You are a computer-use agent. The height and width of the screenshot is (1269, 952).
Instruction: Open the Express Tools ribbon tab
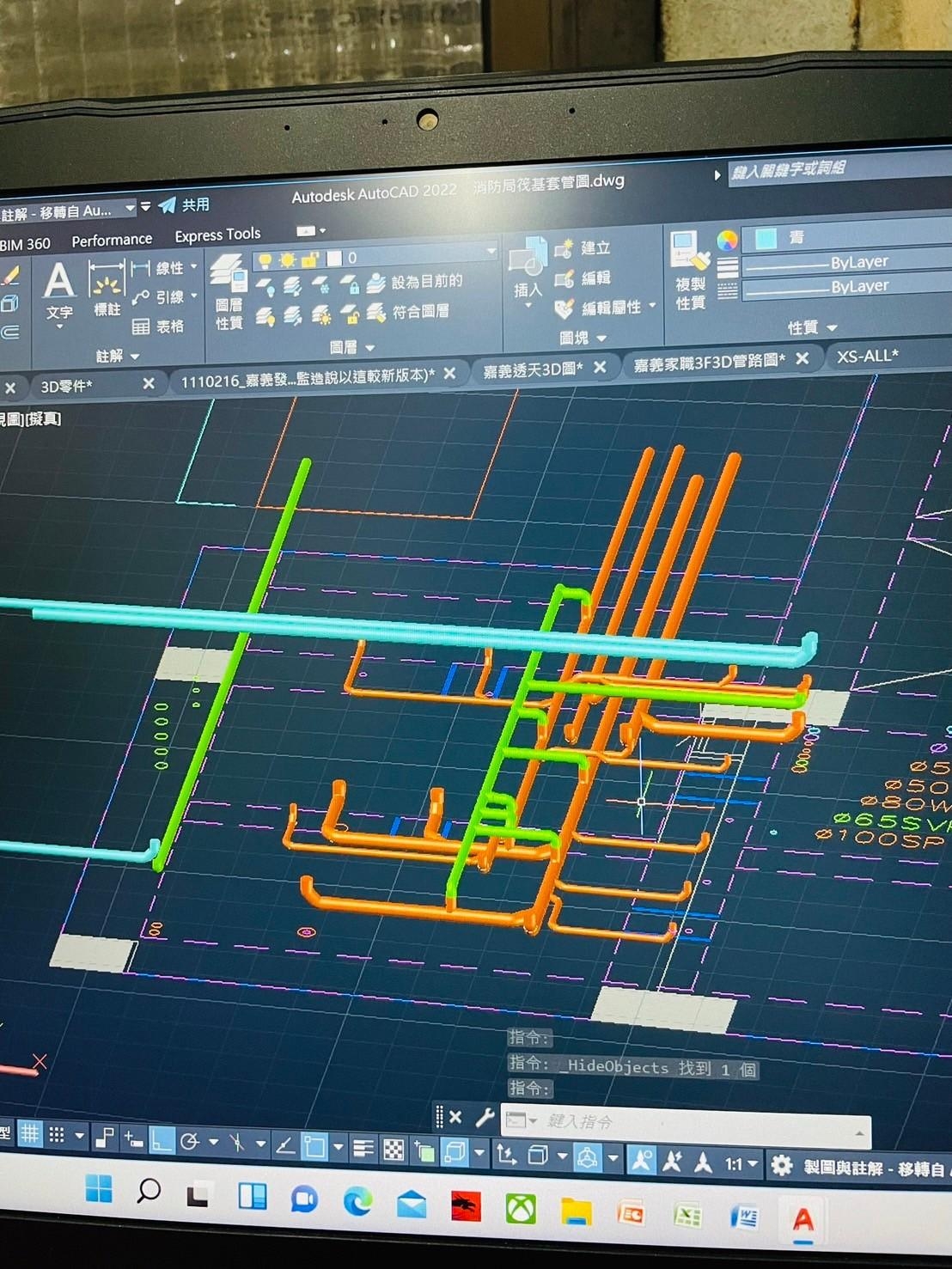pos(217,235)
